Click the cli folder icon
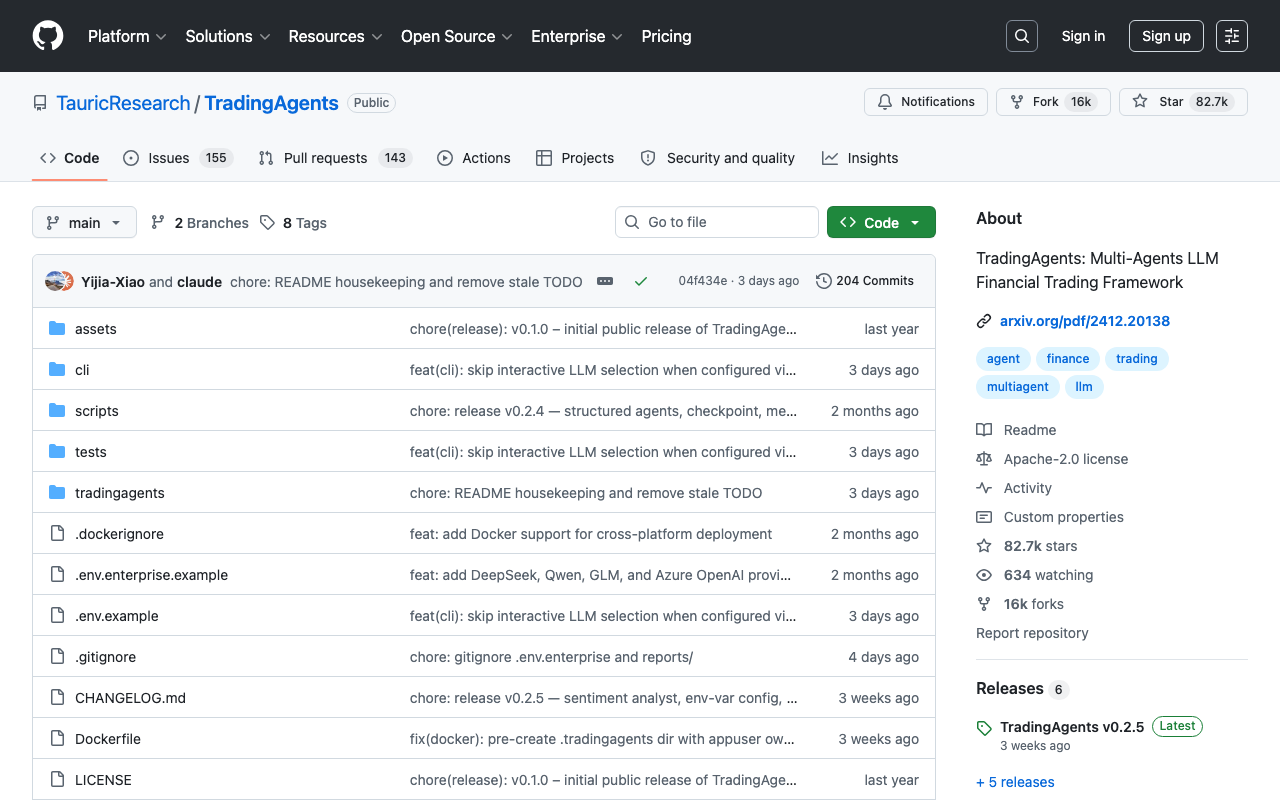The height and width of the screenshot is (800, 1280). point(57,370)
